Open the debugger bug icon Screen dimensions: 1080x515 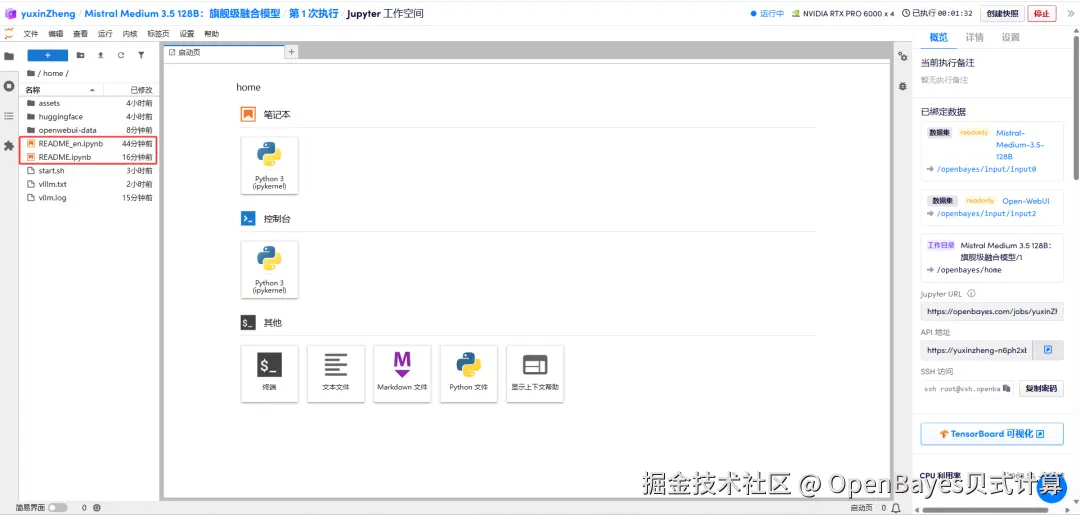pos(902,86)
